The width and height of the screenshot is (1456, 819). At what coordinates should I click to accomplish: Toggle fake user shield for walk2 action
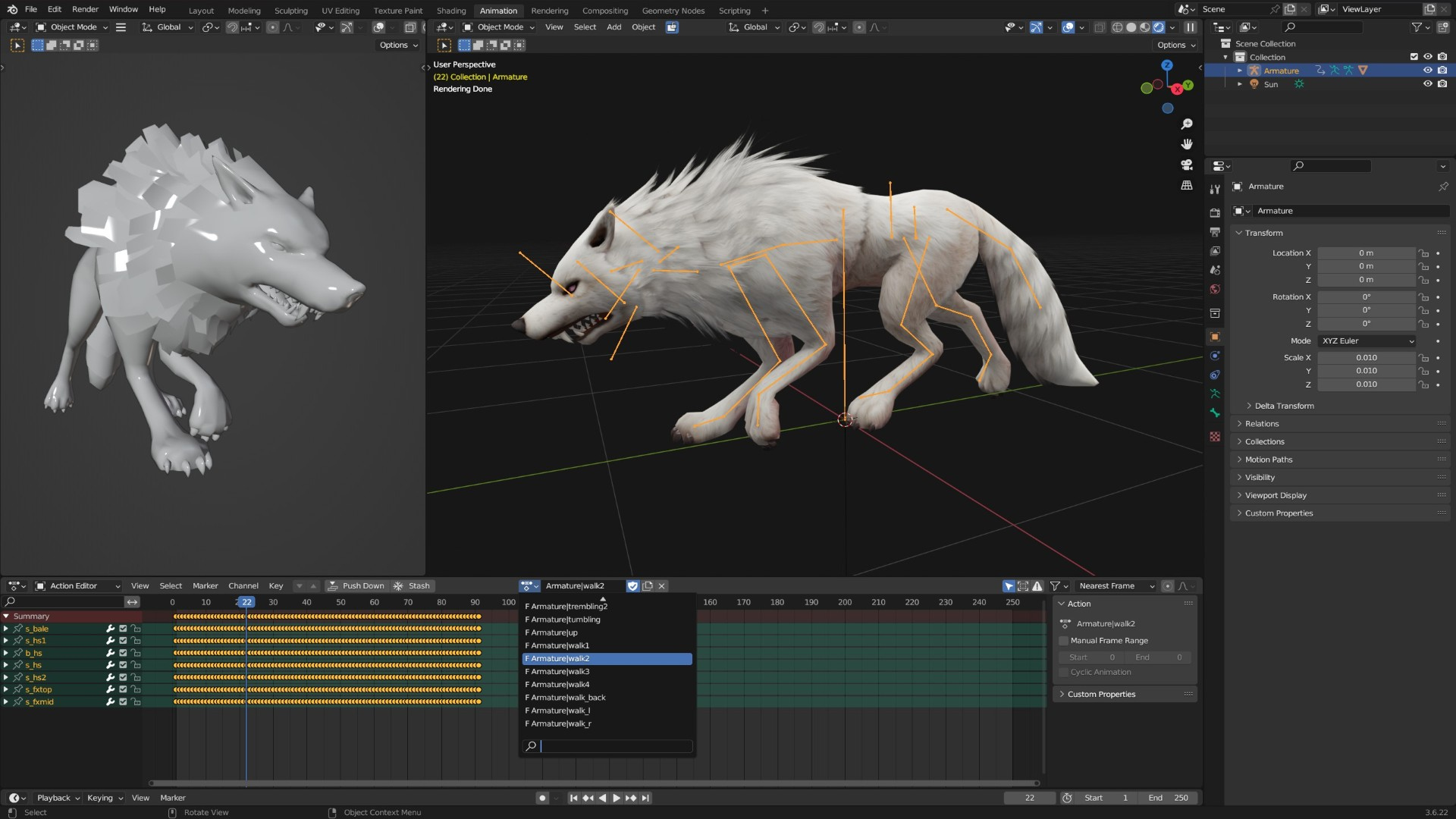pyautogui.click(x=632, y=586)
